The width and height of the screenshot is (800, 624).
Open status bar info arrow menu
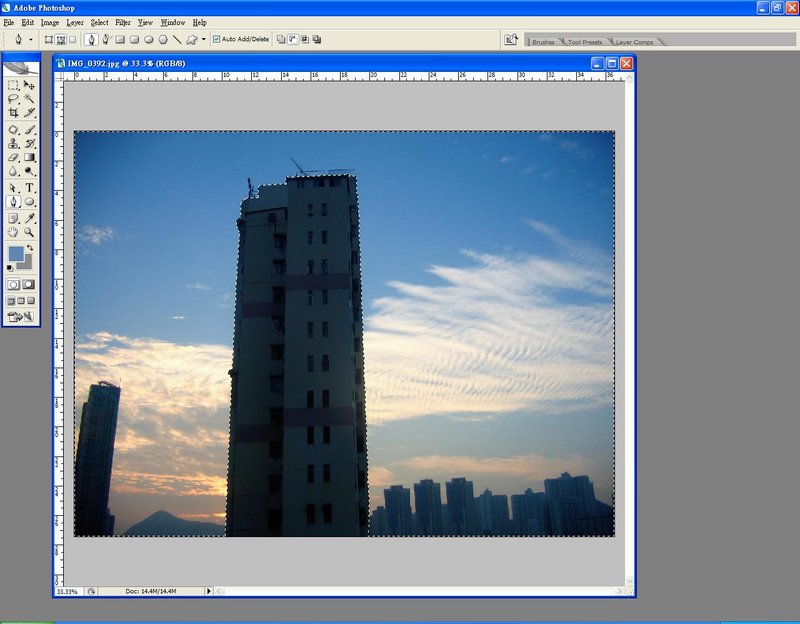coord(208,591)
